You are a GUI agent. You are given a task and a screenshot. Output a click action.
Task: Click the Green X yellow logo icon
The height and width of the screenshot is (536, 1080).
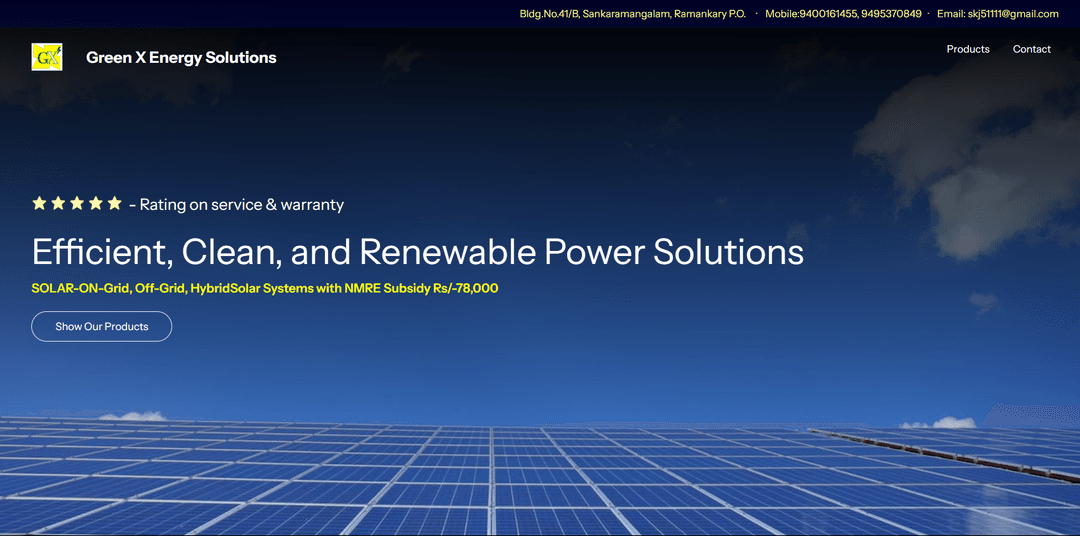47,57
